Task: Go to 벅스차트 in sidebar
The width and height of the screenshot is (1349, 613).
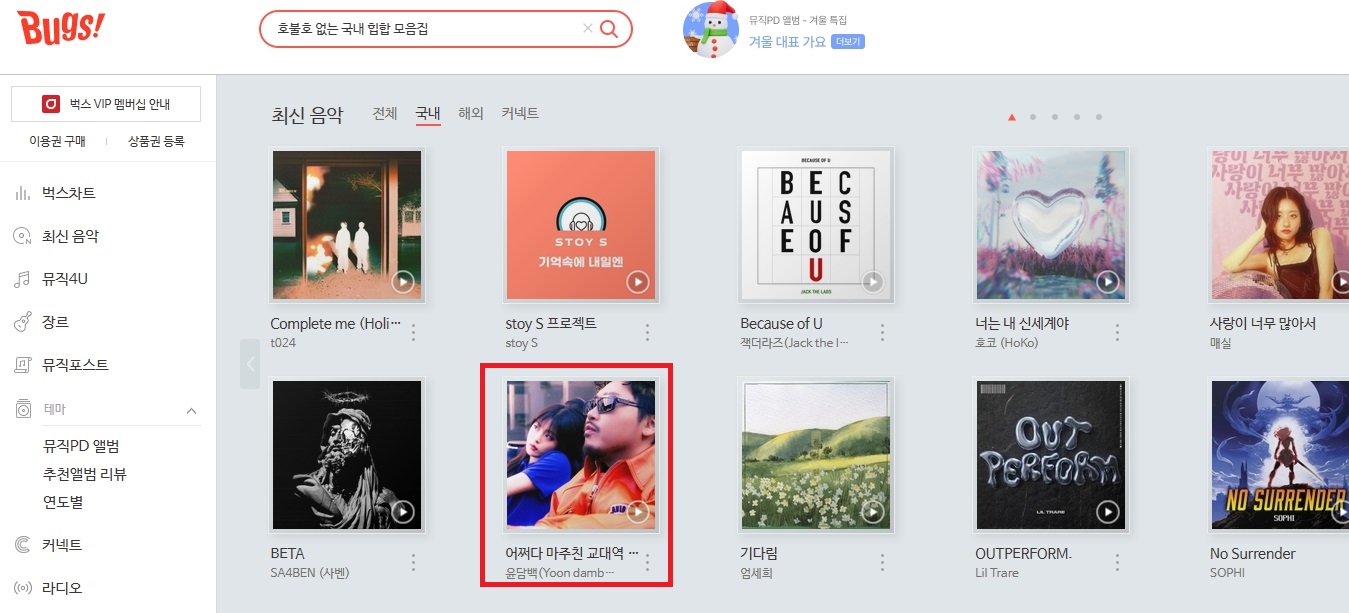Action: click(69, 193)
